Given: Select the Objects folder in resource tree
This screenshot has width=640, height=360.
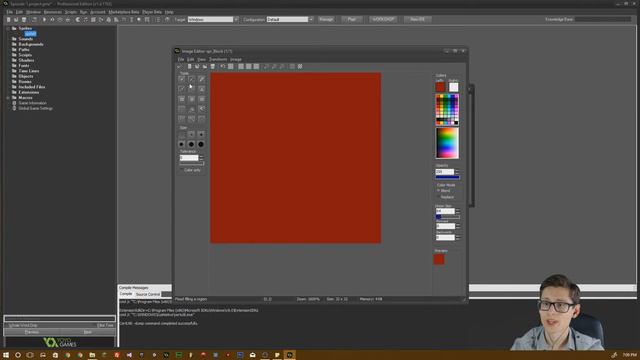Looking at the screenshot, I should [x=26, y=76].
